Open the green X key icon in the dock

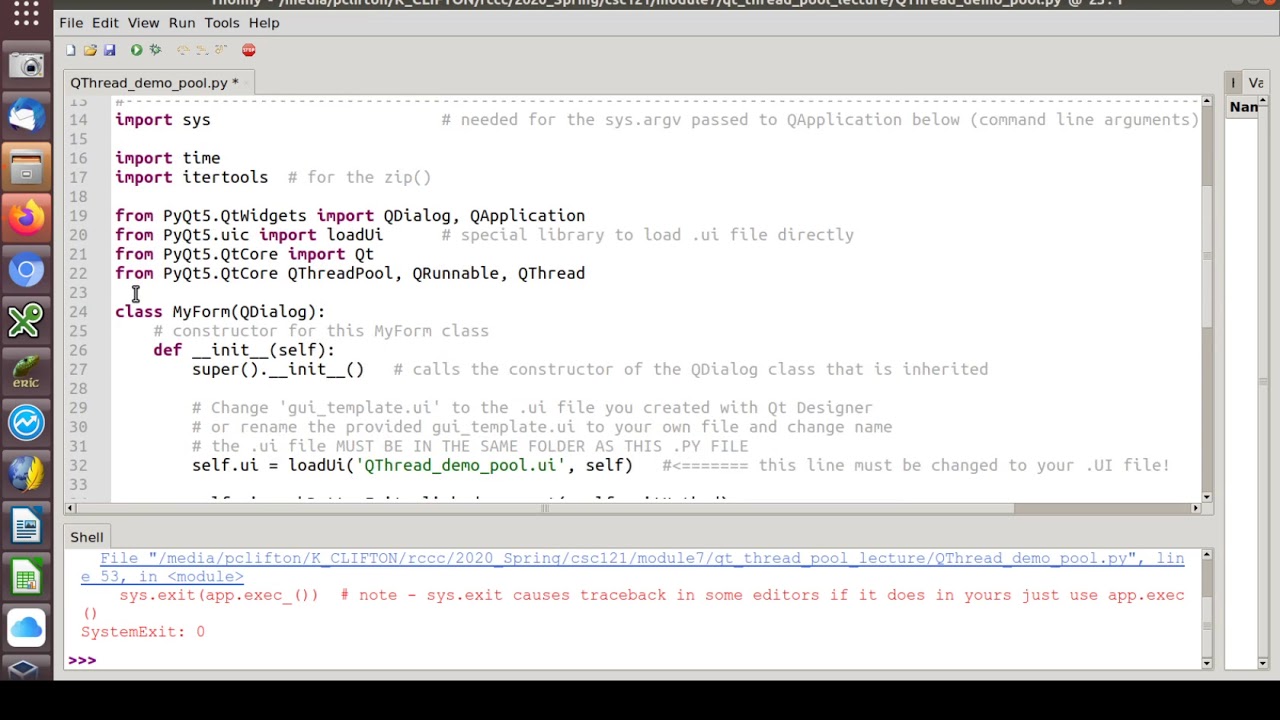27,321
